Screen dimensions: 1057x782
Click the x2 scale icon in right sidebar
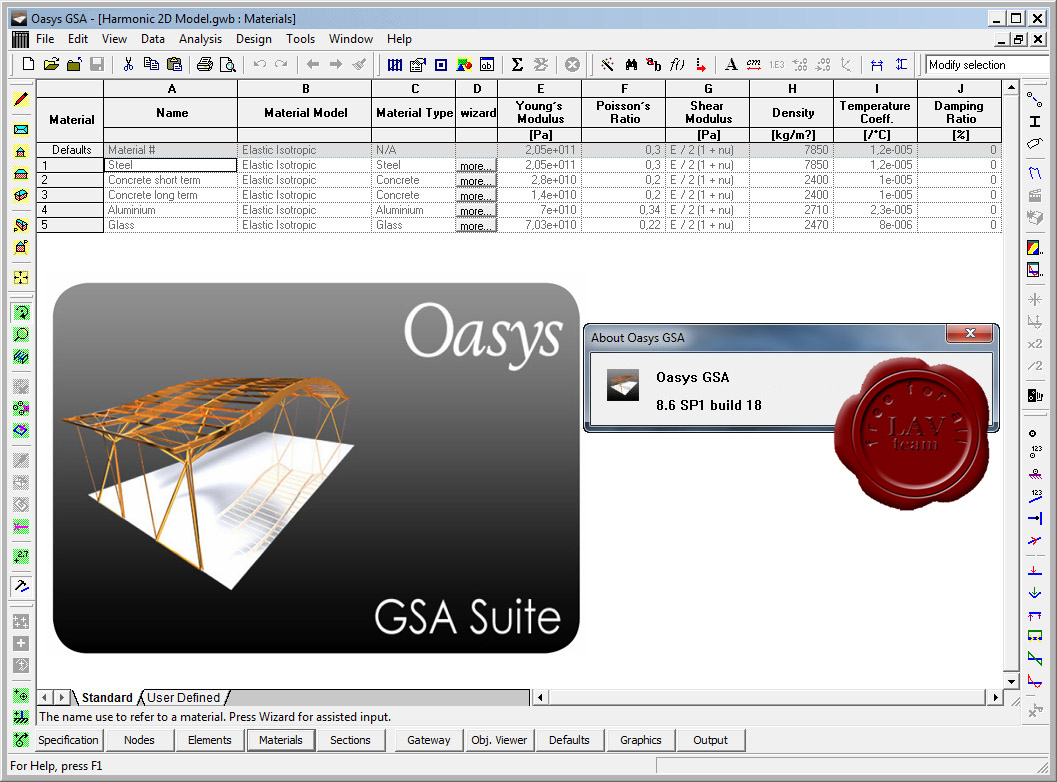click(x=1035, y=344)
